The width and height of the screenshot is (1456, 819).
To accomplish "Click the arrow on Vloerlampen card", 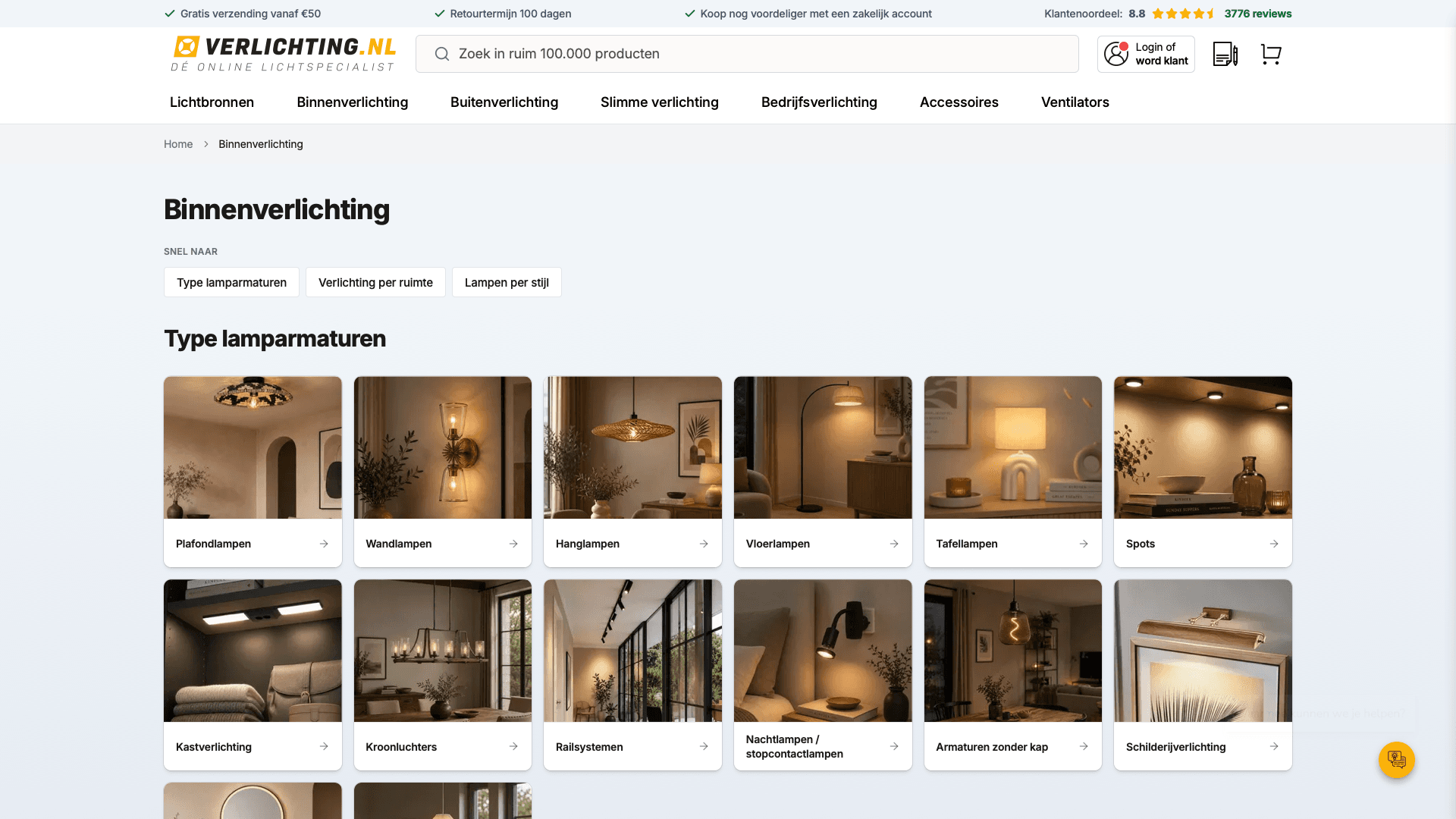I will point(894,544).
